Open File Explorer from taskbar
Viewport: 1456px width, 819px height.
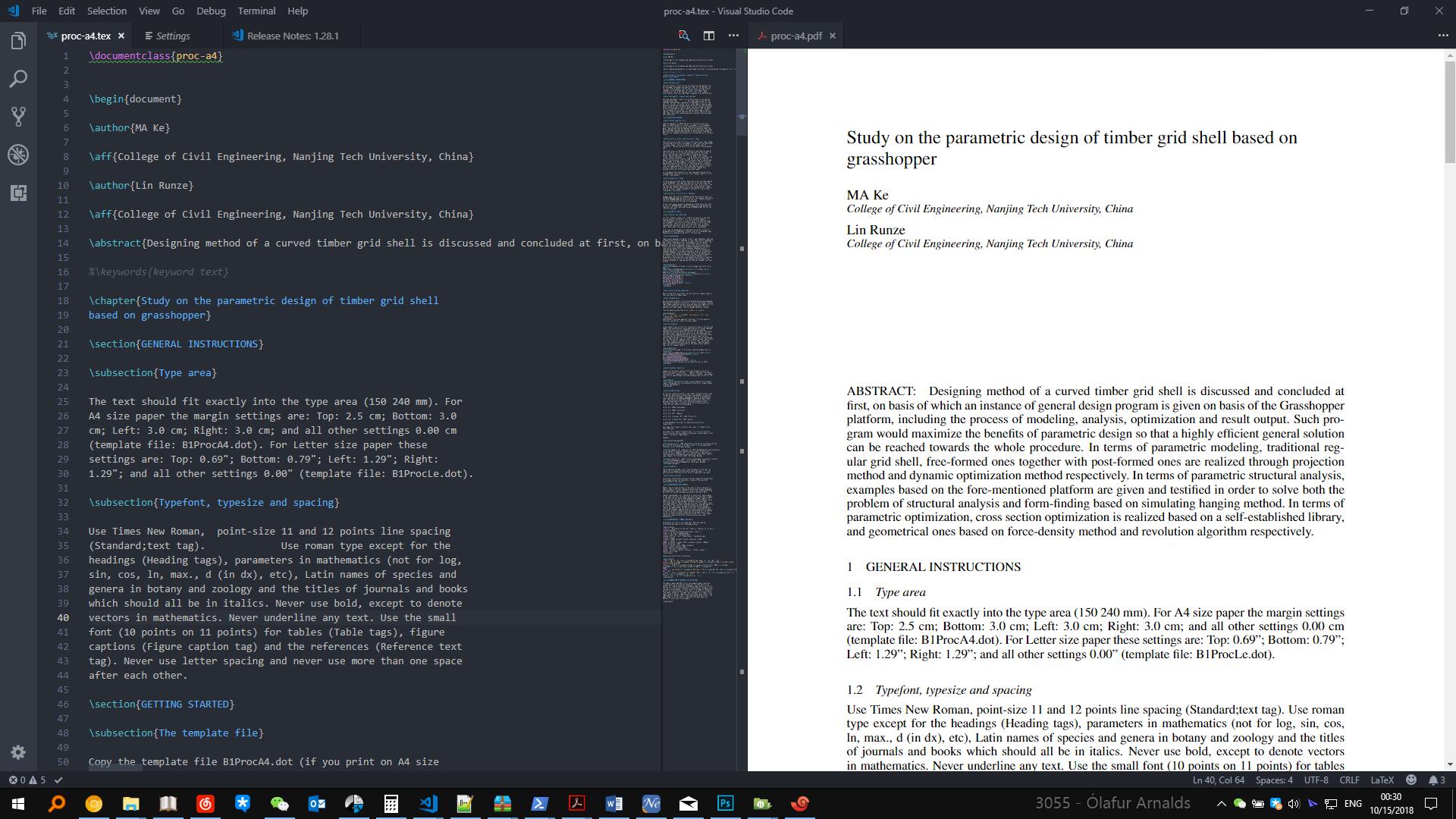pyautogui.click(x=130, y=803)
